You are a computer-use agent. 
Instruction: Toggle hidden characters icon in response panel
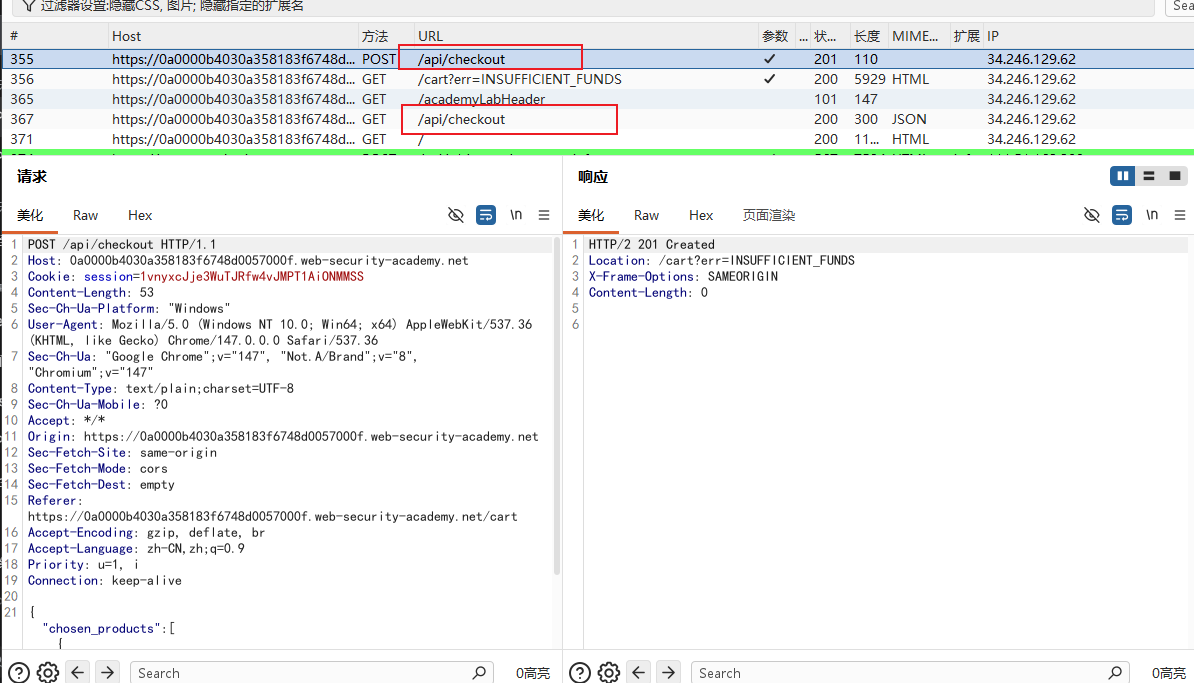[1091, 215]
